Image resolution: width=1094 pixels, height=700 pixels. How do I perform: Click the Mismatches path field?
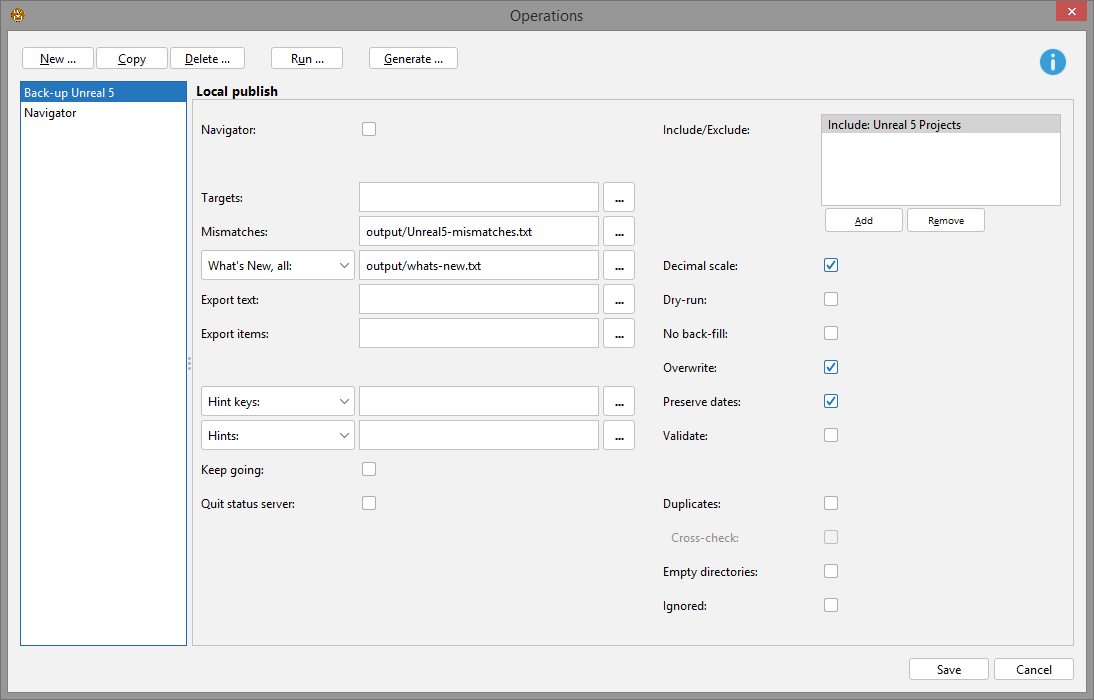pos(479,232)
